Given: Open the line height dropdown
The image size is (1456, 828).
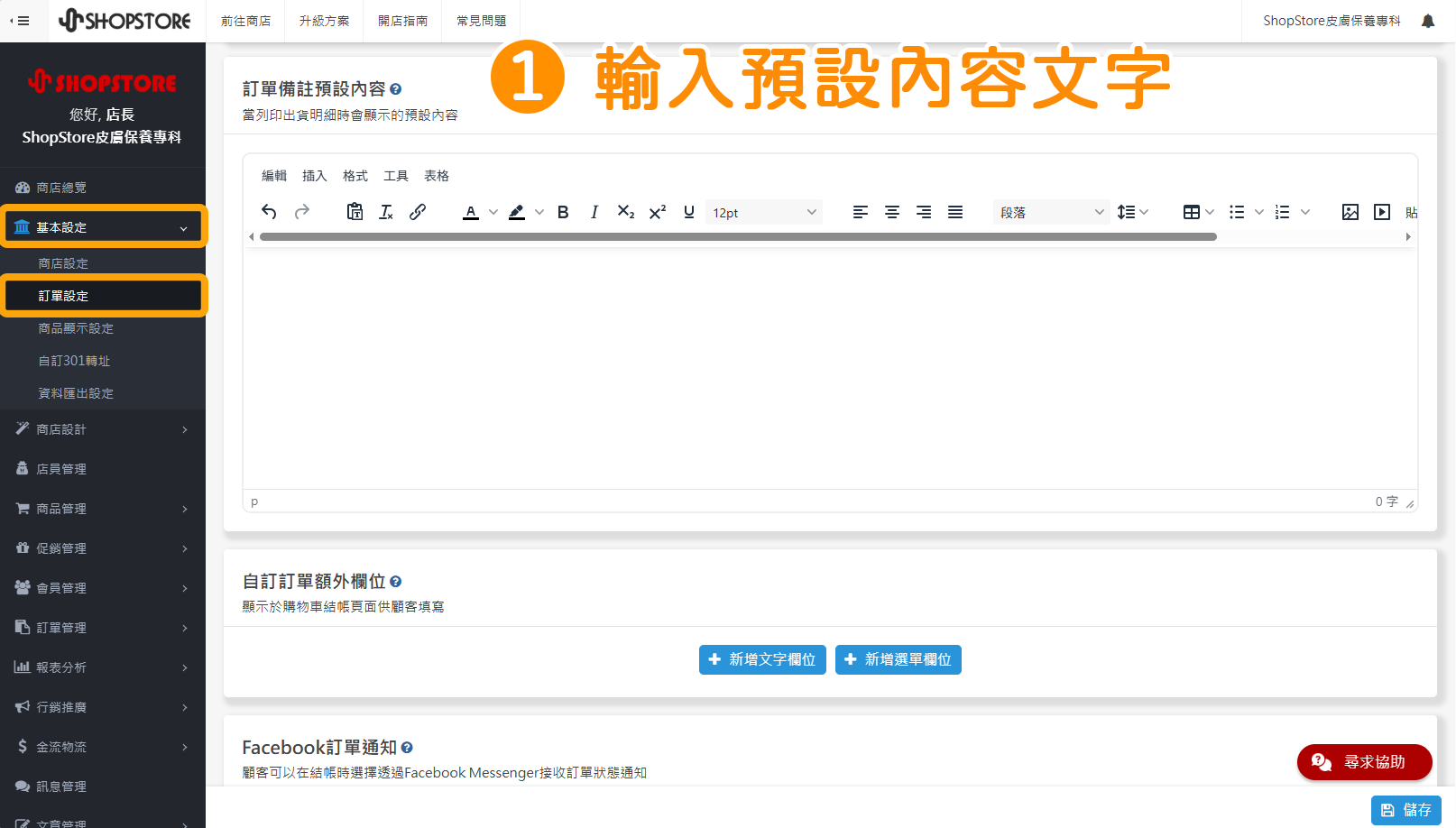Looking at the screenshot, I should [x=1132, y=212].
